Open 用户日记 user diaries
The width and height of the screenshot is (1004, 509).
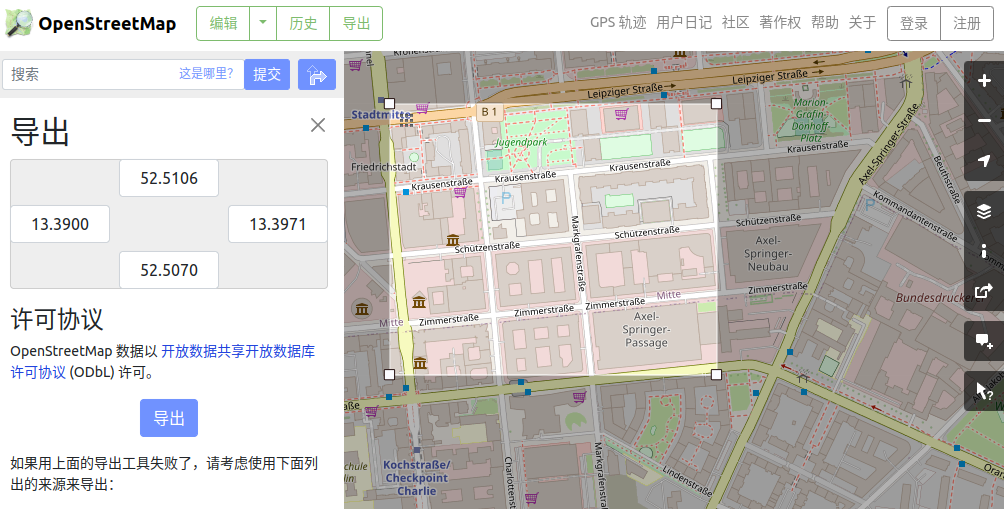(x=684, y=22)
